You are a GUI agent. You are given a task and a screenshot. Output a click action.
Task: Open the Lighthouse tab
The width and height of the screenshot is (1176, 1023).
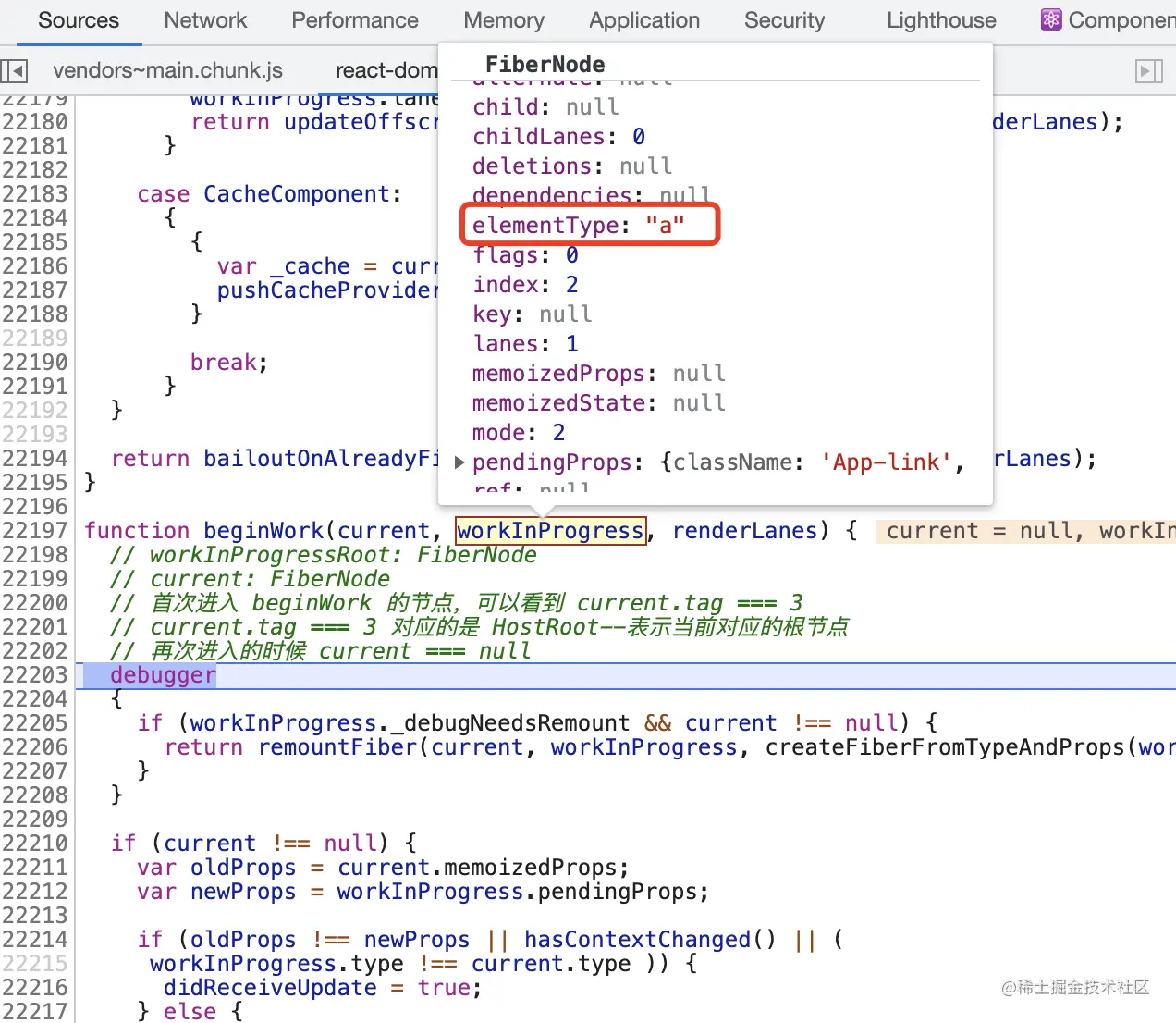(941, 20)
